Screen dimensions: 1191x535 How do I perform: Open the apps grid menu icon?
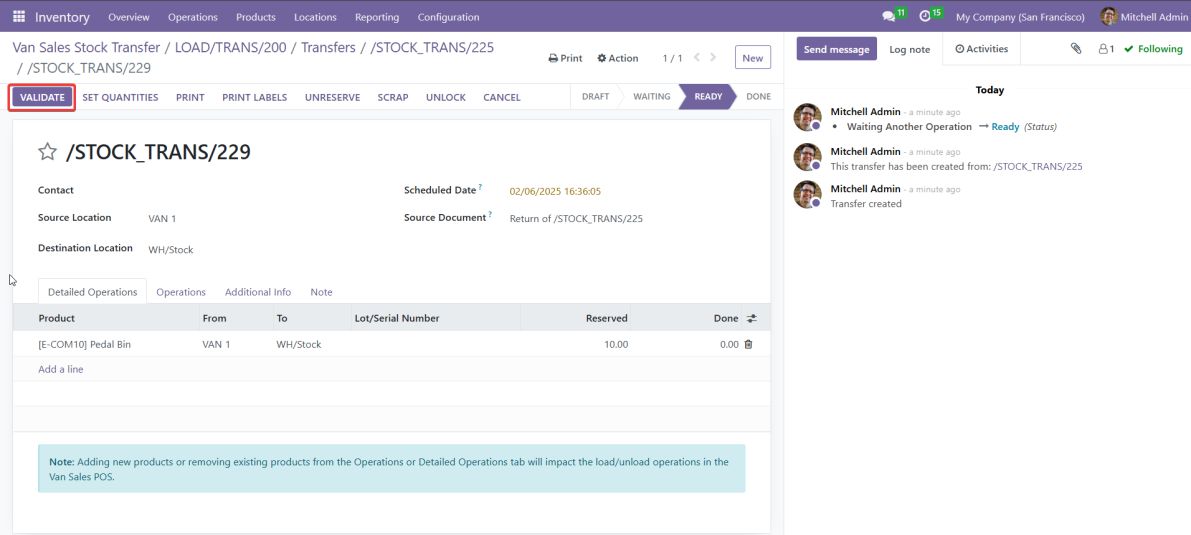click(x=19, y=17)
